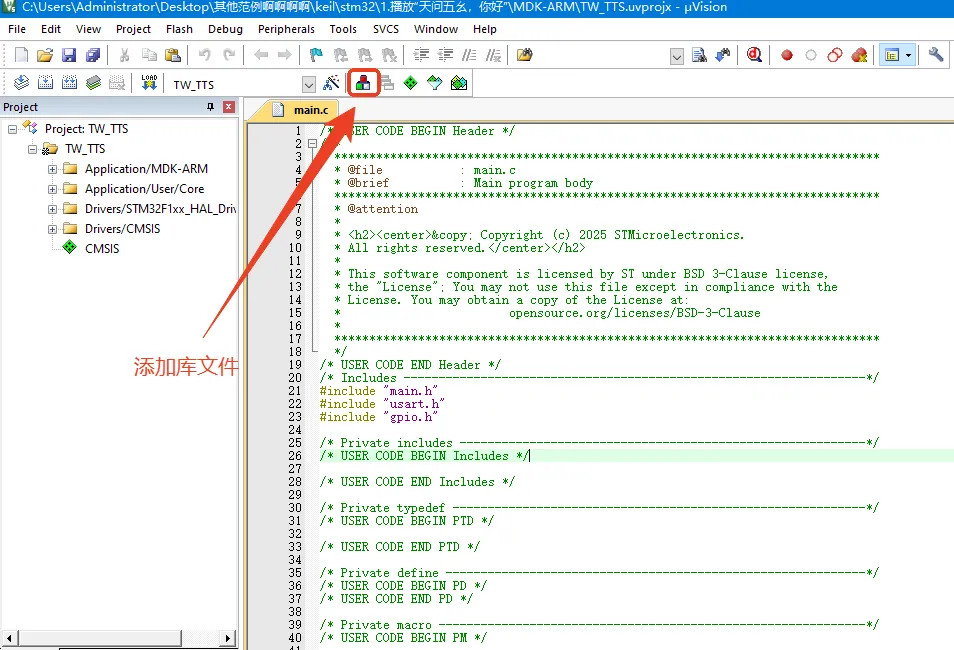Open Manage Project Items (file extensions, books)

(x=364, y=83)
